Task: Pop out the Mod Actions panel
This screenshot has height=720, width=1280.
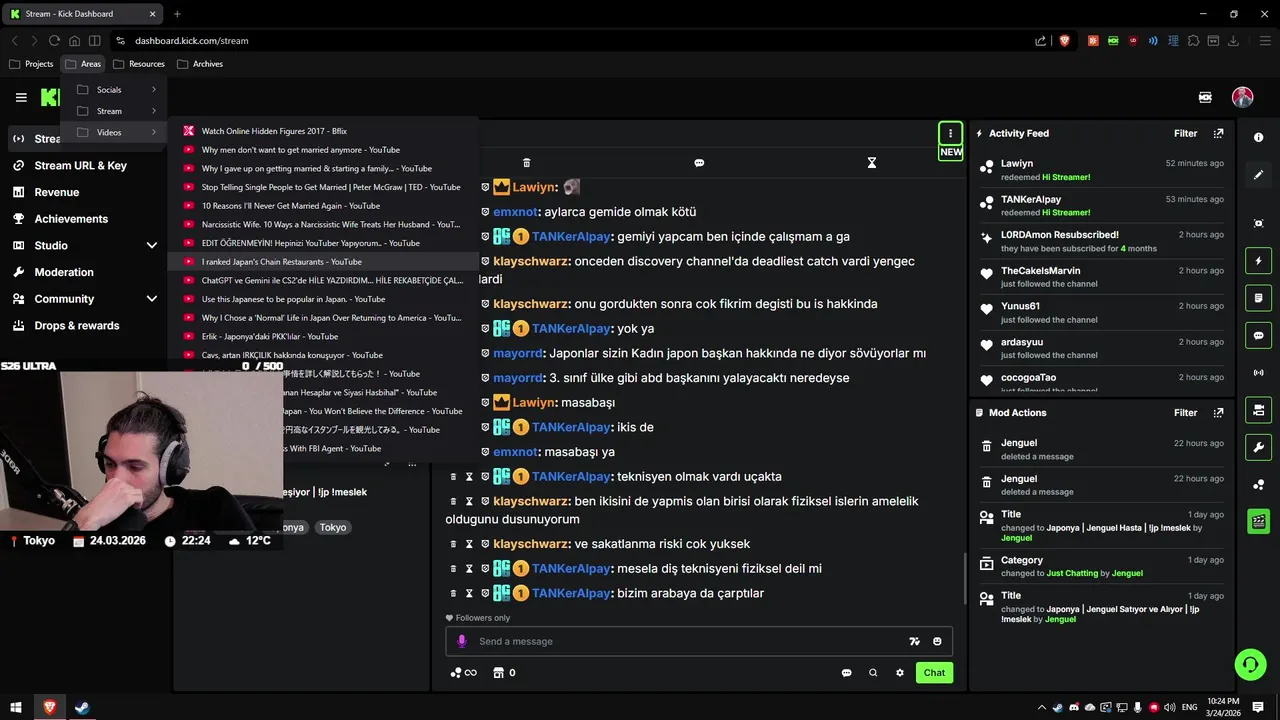Action: [1218, 412]
